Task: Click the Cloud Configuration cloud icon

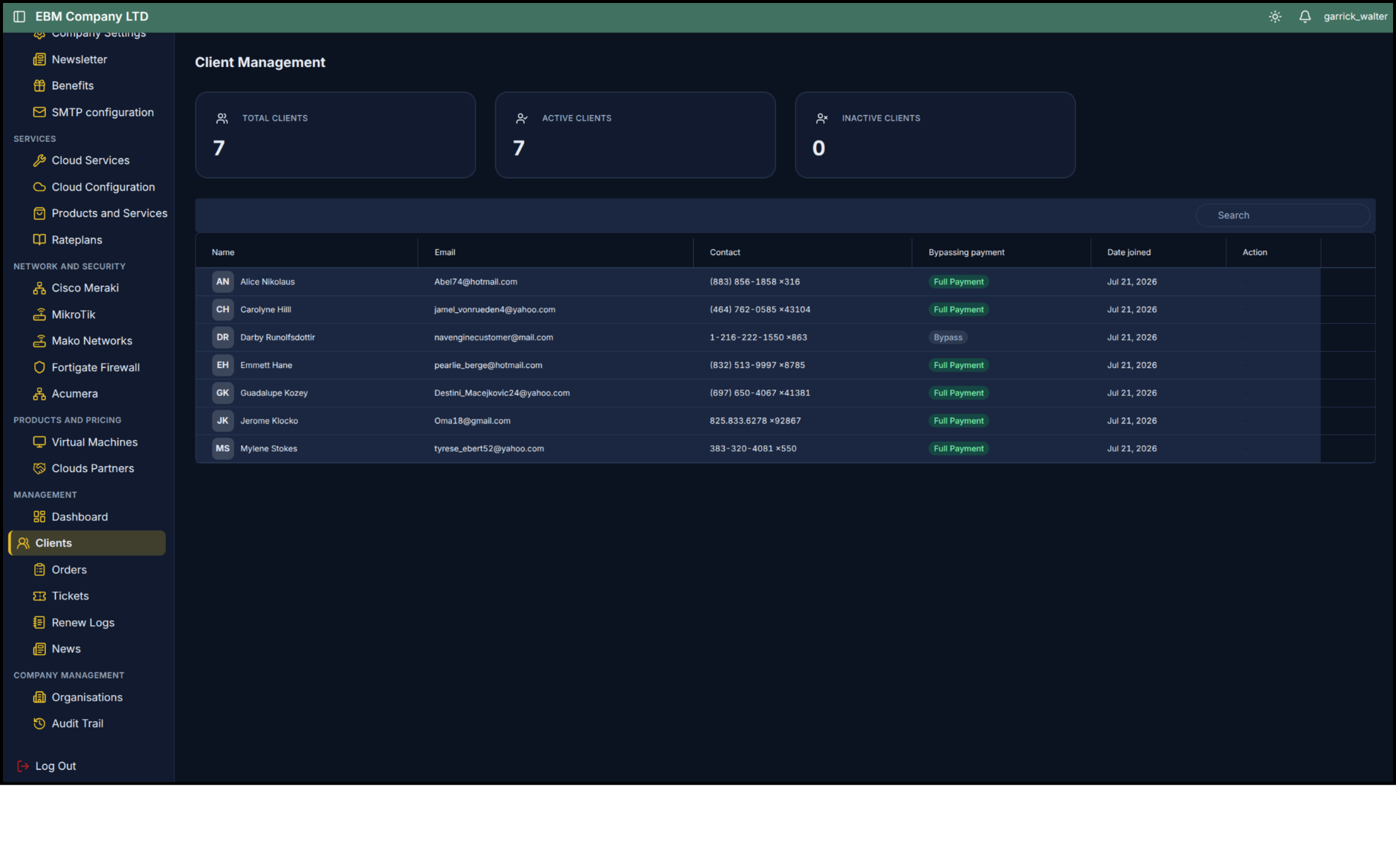Action: 39,187
